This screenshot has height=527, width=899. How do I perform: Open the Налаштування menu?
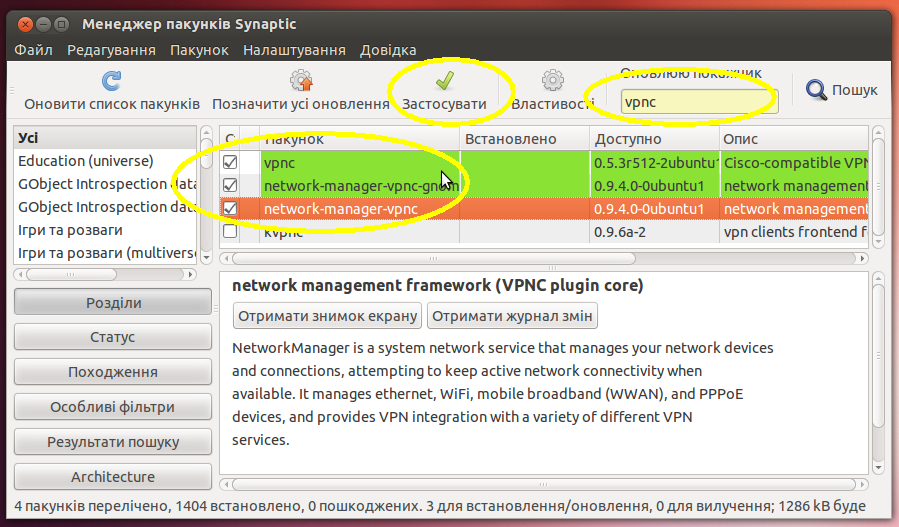[x=294, y=50]
